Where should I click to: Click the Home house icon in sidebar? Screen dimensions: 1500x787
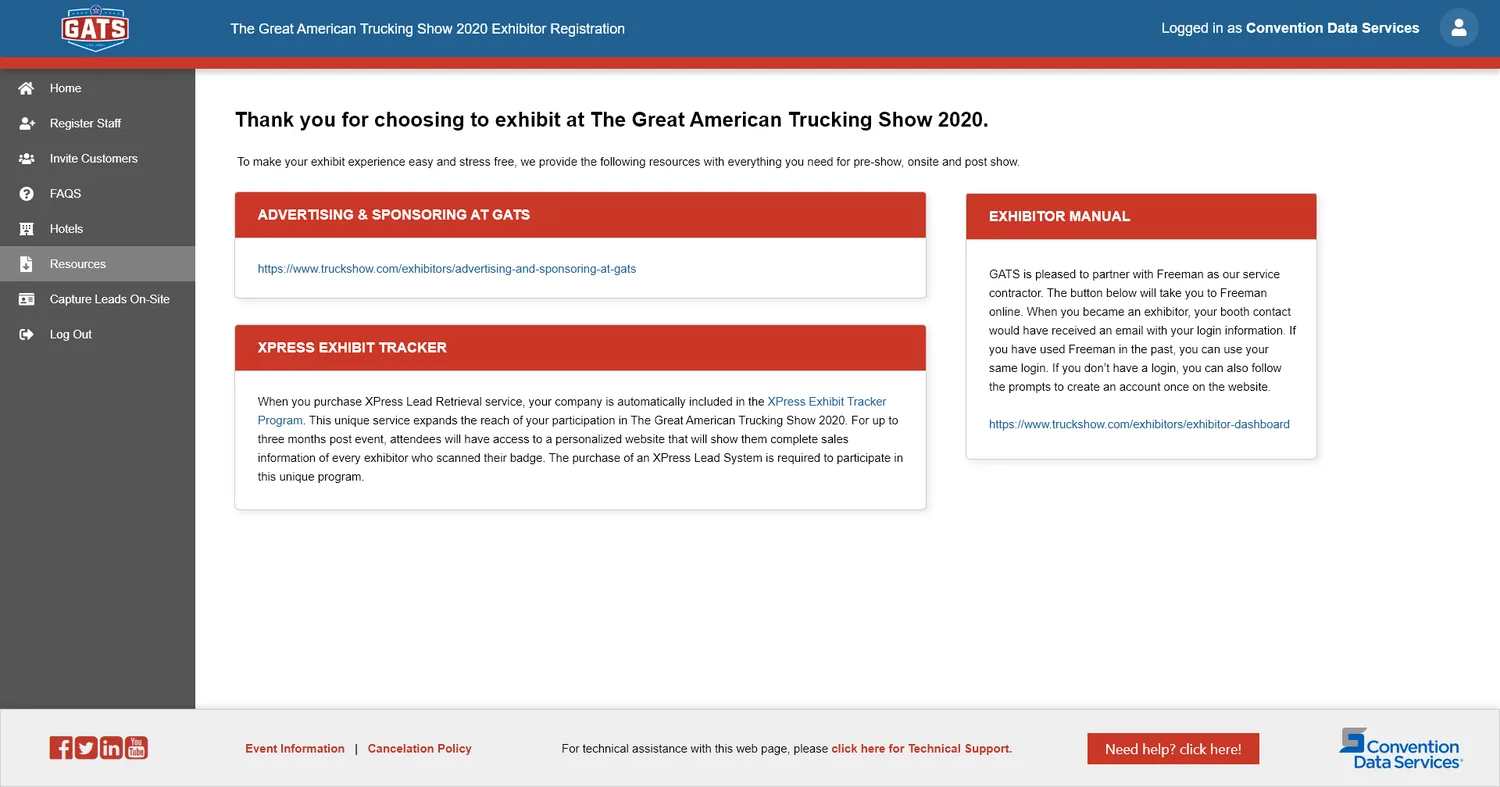(27, 88)
